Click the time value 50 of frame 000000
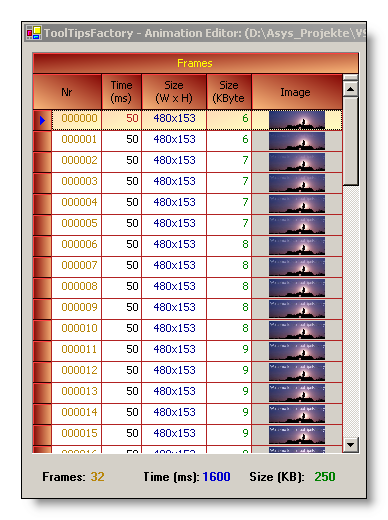The image size is (388, 520). (x=132, y=118)
